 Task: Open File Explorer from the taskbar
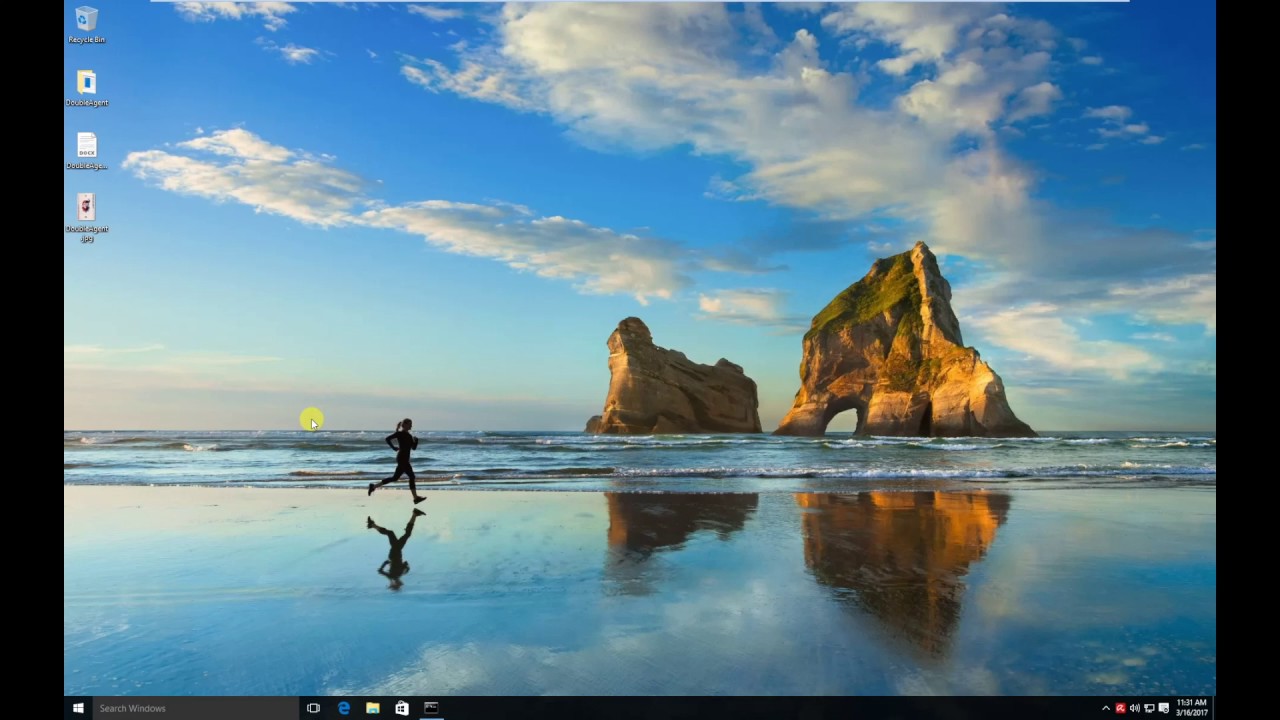point(372,708)
